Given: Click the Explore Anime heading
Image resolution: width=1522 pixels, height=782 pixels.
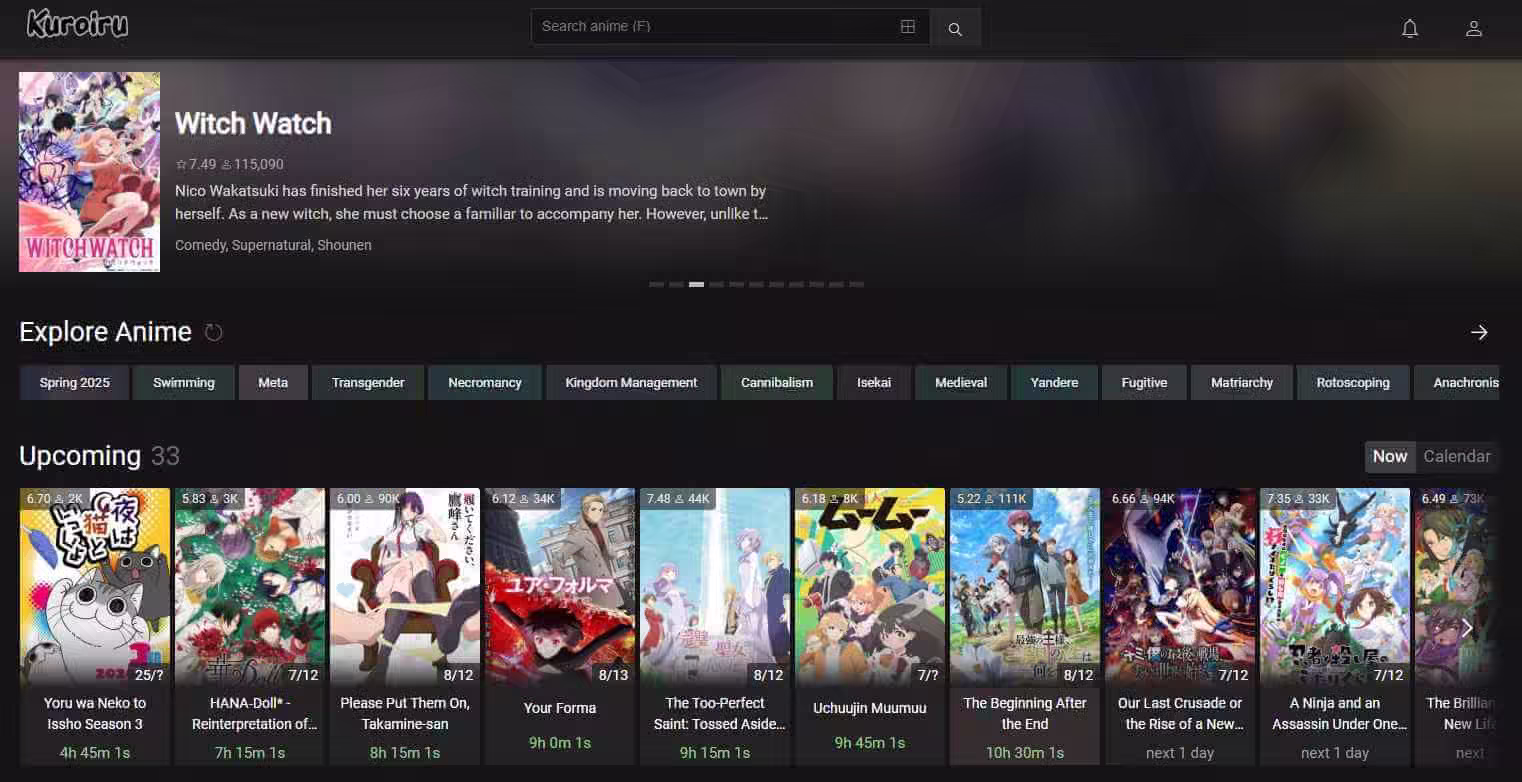Looking at the screenshot, I should tap(105, 332).
